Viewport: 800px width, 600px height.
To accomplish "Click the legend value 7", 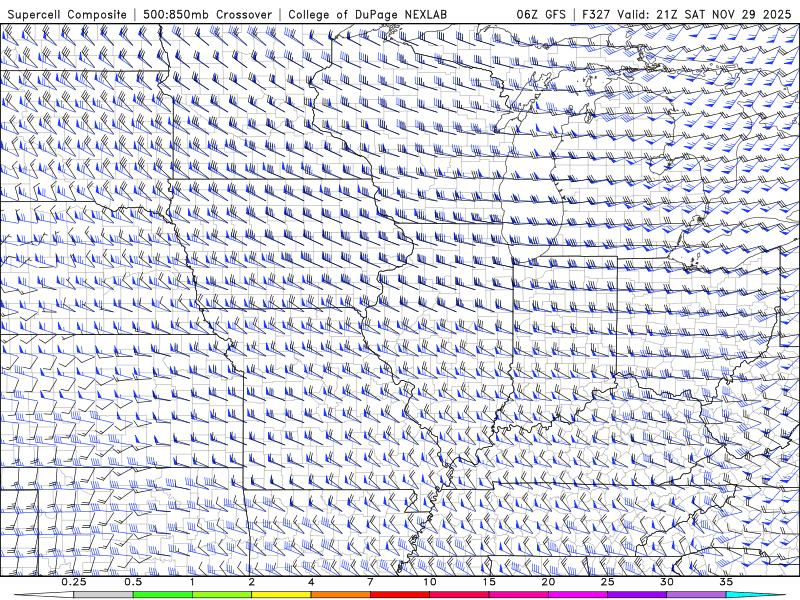I will click(x=370, y=582).
